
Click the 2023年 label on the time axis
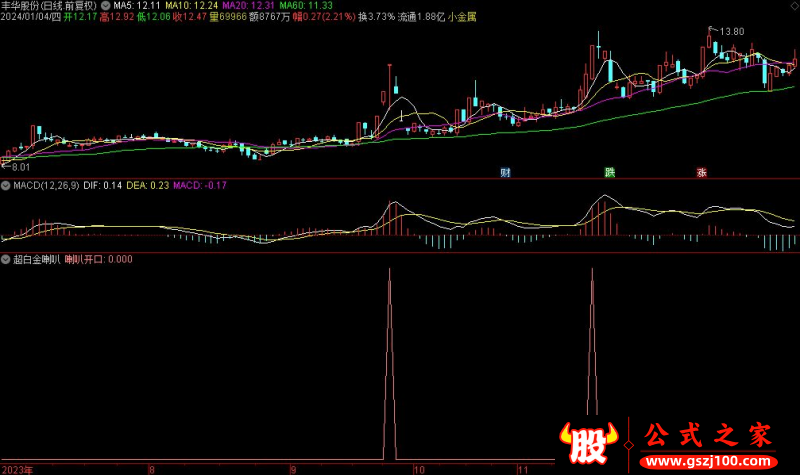click(x=17, y=470)
